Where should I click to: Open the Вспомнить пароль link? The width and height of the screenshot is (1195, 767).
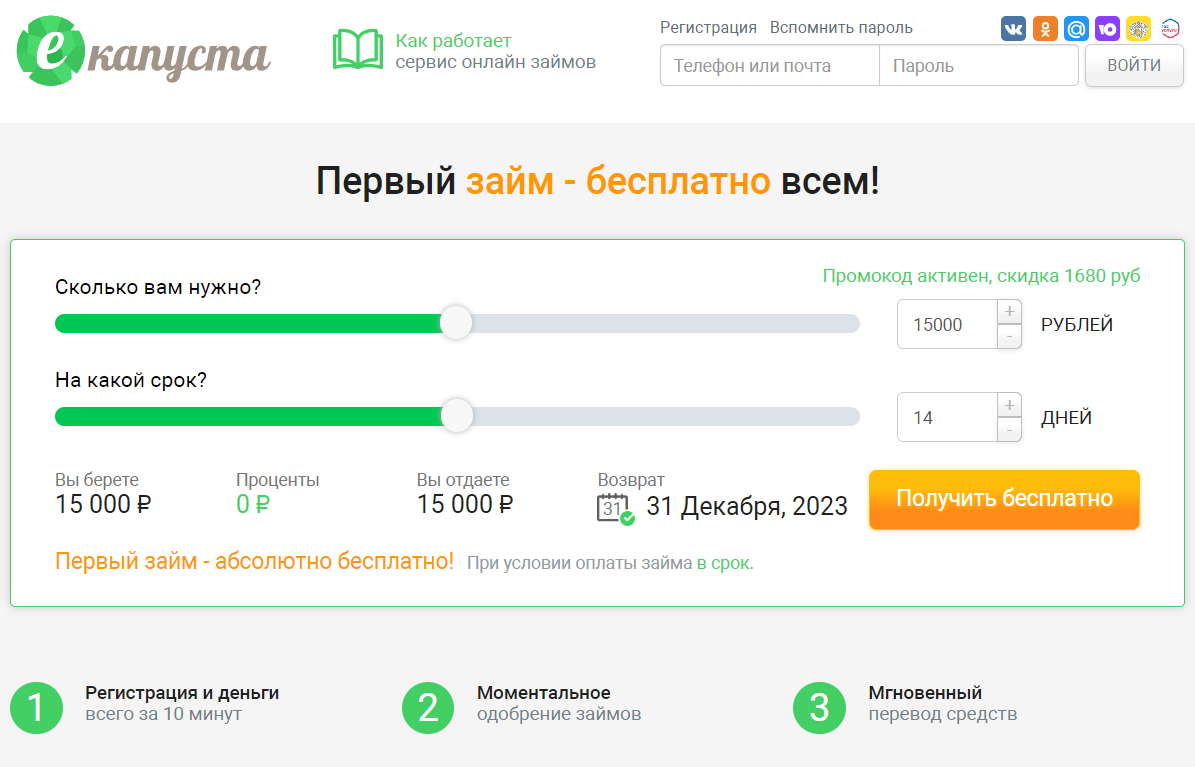(841, 27)
